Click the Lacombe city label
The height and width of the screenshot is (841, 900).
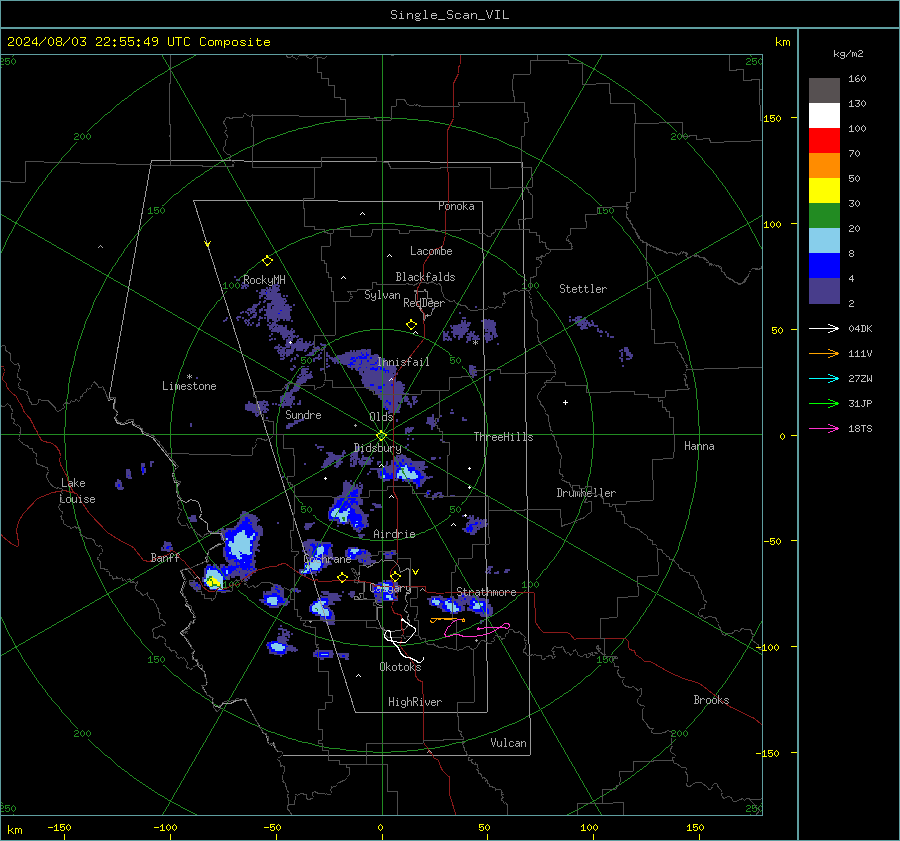pyautogui.click(x=431, y=251)
